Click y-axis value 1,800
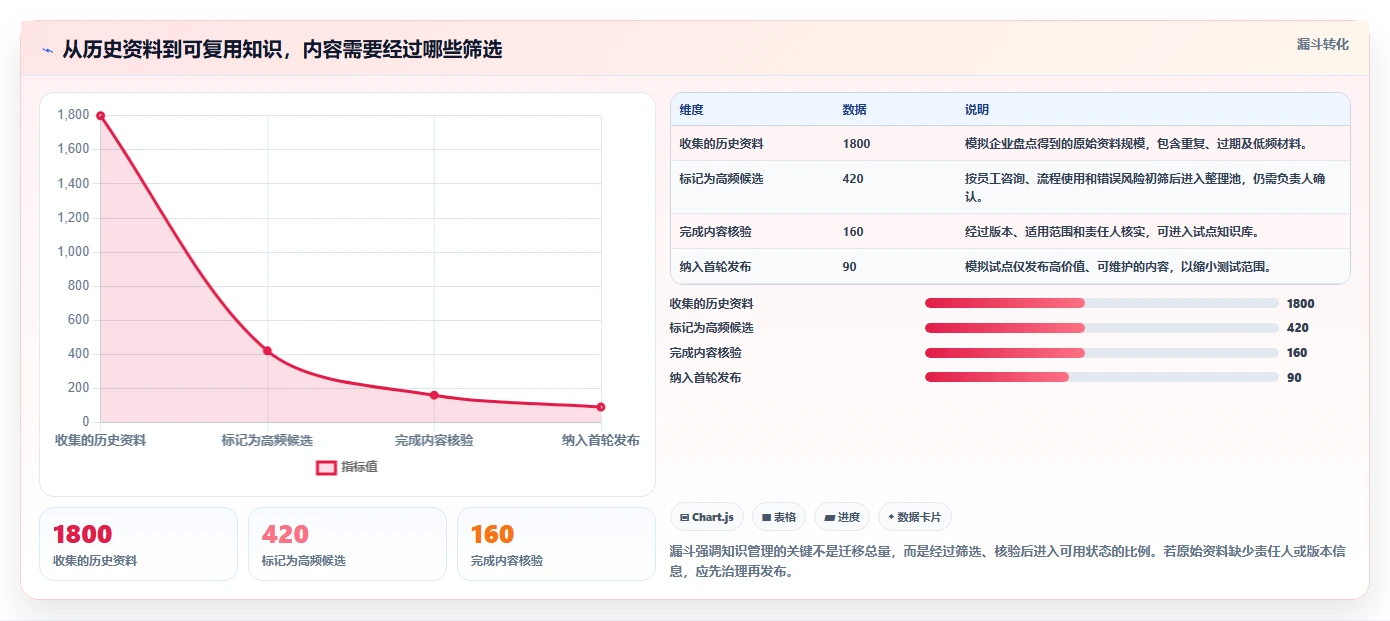The width and height of the screenshot is (1390, 621). (x=74, y=115)
